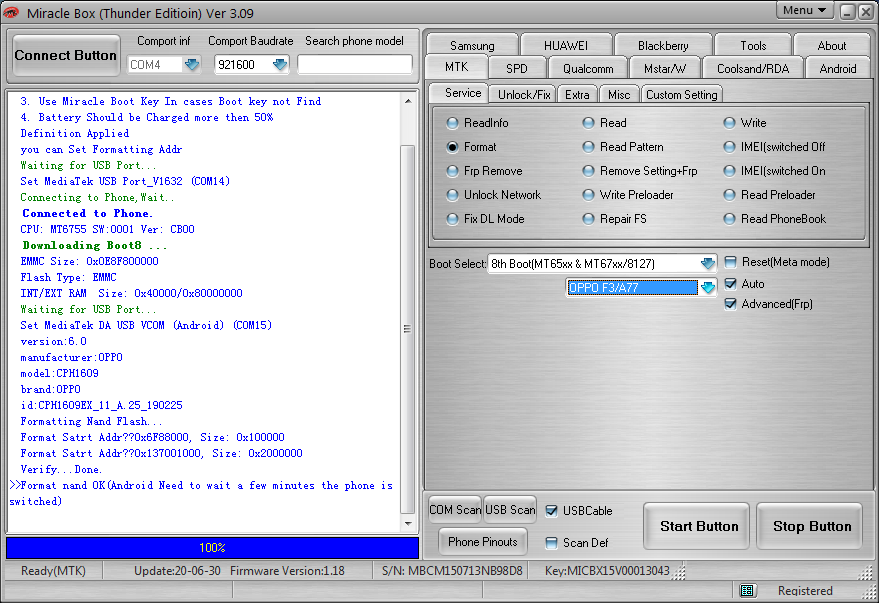Open the Comport Baudrate 921600 dropdown
This screenshot has height=603, width=879.
(280, 64)
